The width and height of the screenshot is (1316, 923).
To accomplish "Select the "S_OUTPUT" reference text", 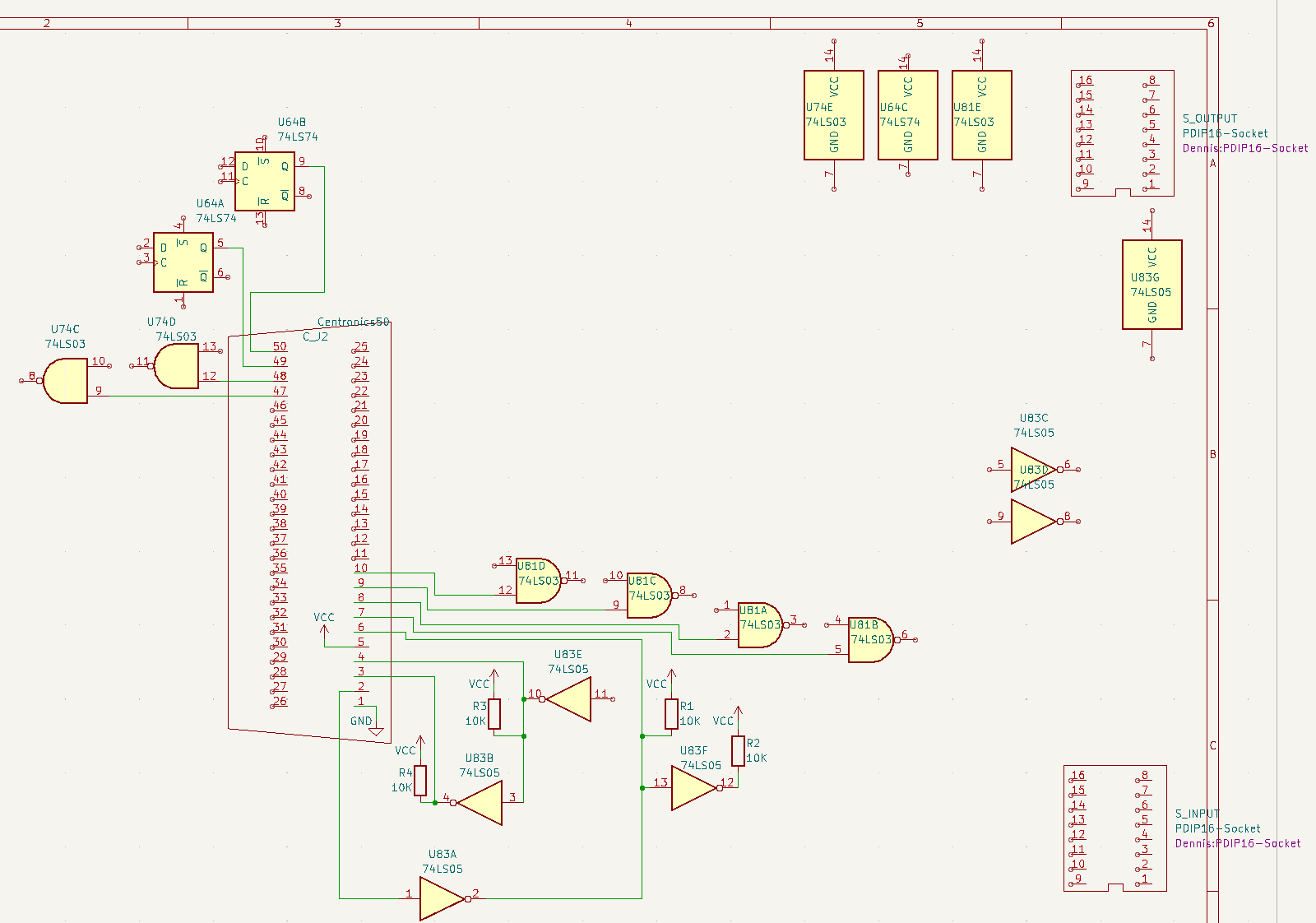I will point(1210,118).
